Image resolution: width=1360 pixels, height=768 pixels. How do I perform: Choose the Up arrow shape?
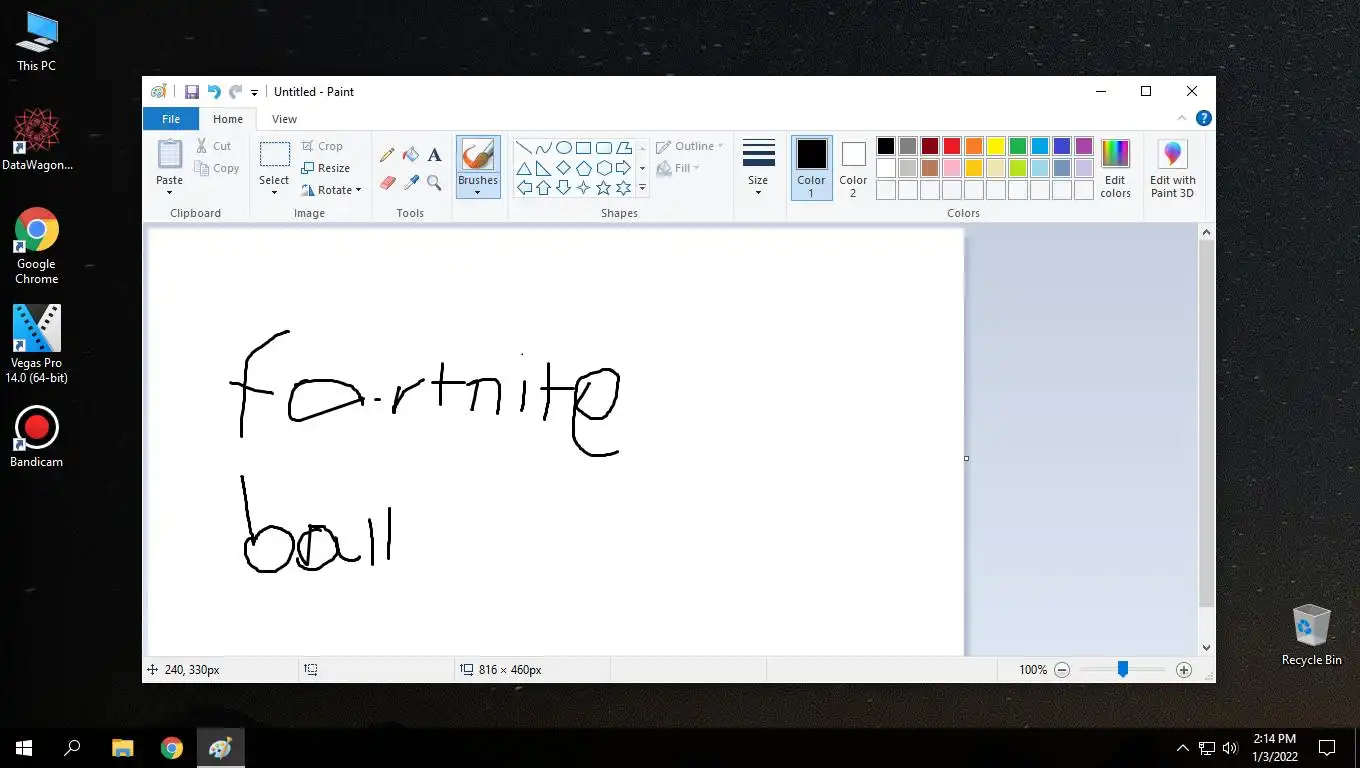pos(544,188)
